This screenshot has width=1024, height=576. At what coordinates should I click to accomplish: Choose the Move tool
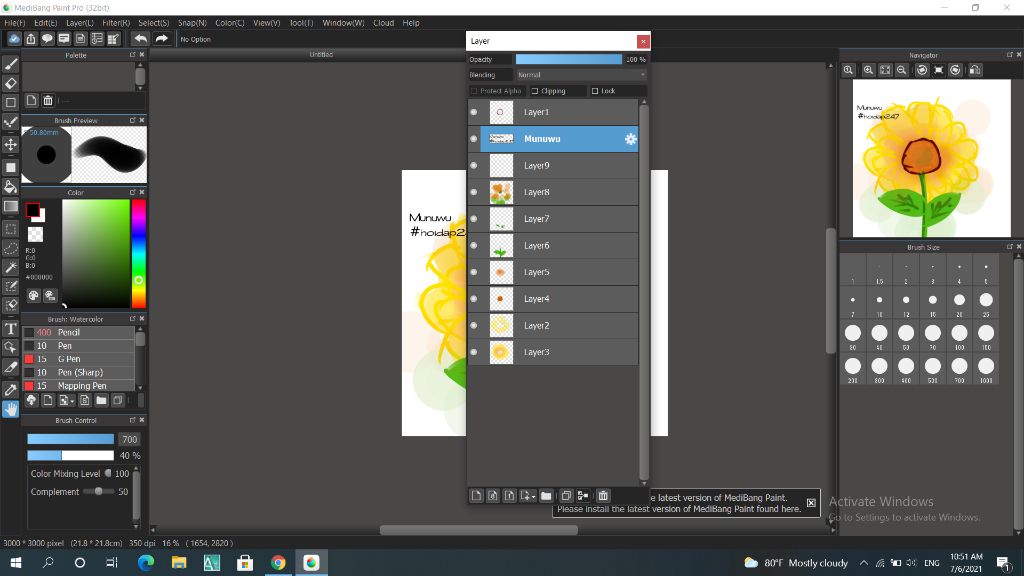tap(10, 144)
